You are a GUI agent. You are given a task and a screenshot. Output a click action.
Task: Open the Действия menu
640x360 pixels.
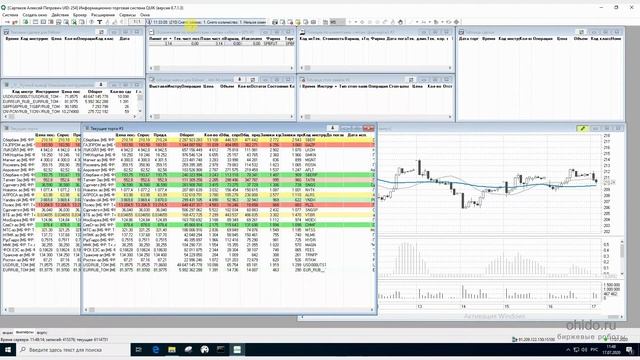[60, 15]
